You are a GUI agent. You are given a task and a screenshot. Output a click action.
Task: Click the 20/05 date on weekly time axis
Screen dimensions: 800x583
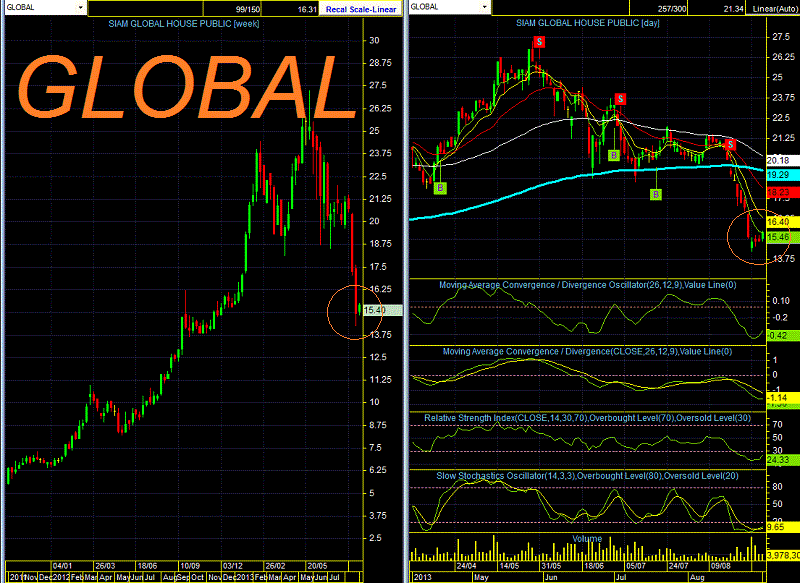pos(317,566)
